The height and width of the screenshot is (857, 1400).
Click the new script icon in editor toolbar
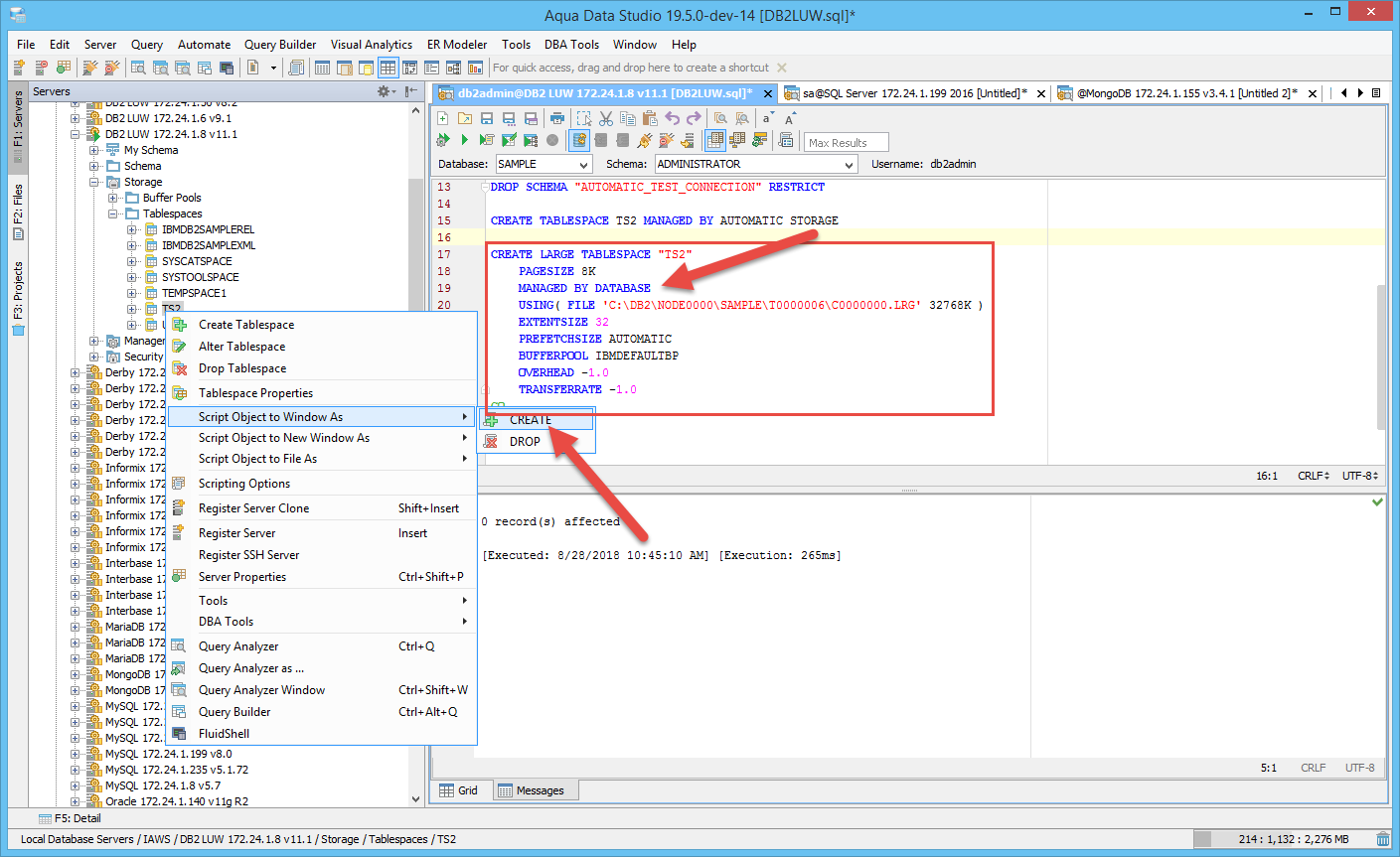(x=443, y=119)
